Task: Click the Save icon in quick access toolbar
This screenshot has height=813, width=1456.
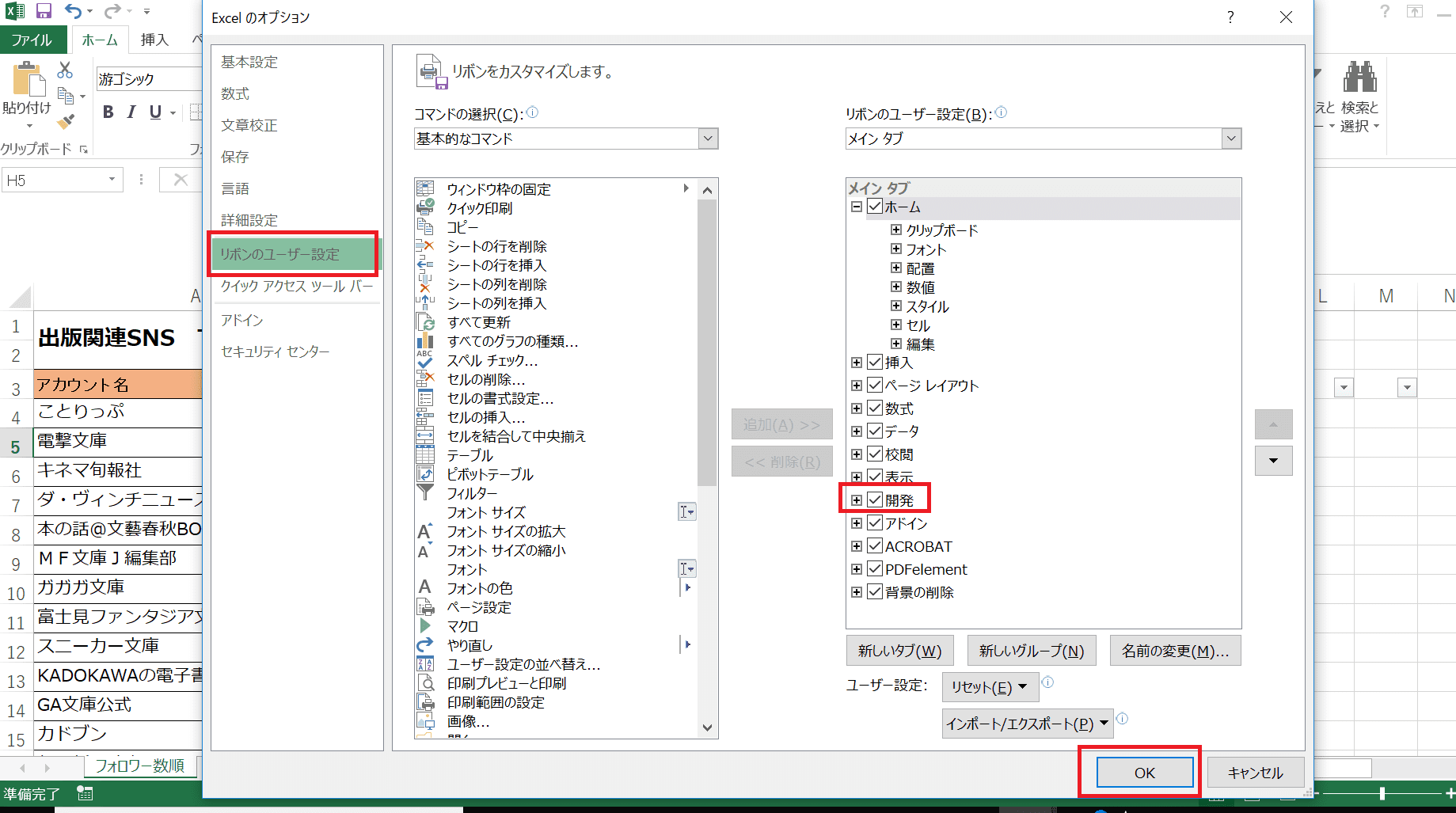Action: click(44, 11)
